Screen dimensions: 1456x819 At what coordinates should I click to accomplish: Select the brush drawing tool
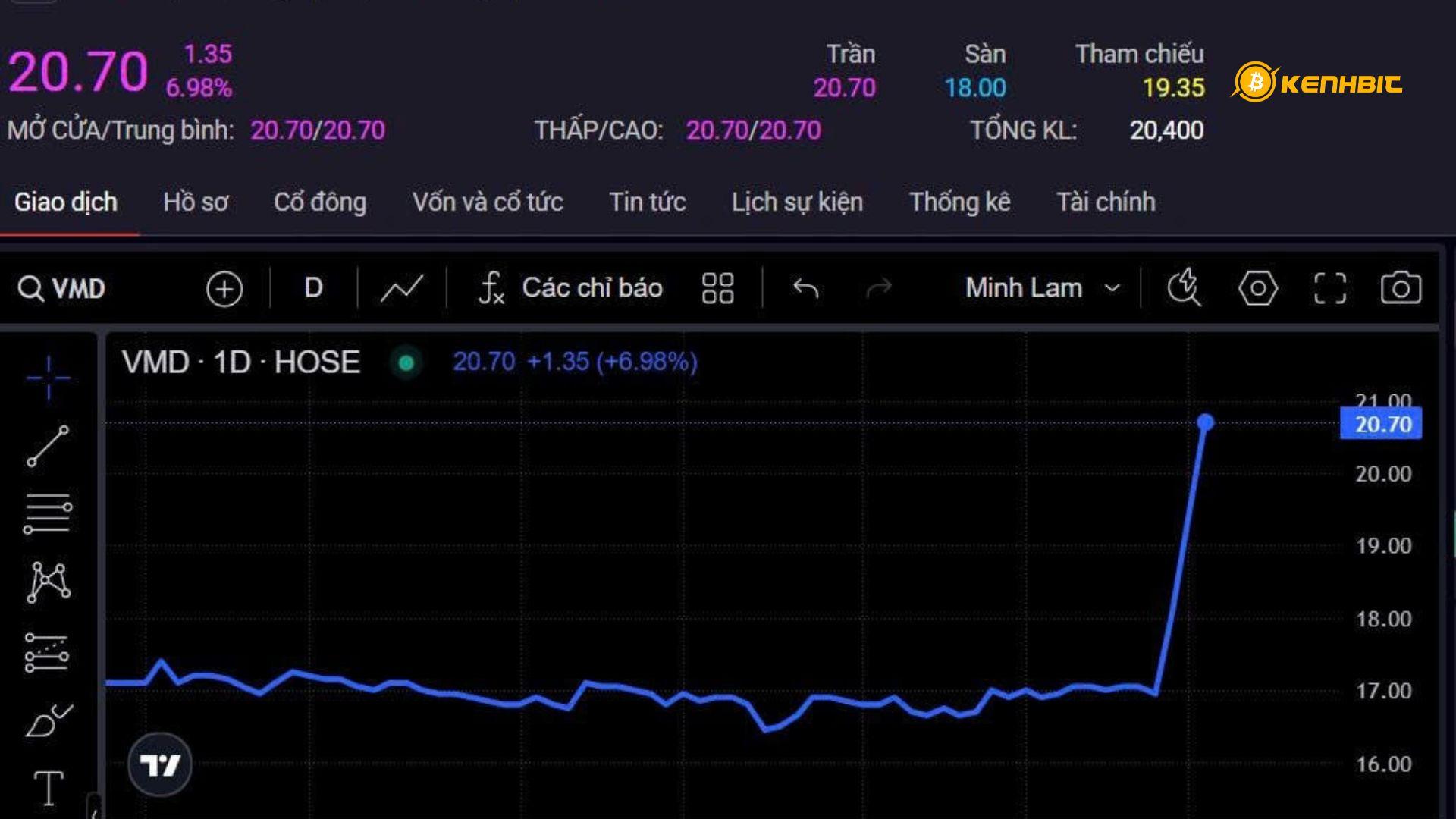pos(48,720)
